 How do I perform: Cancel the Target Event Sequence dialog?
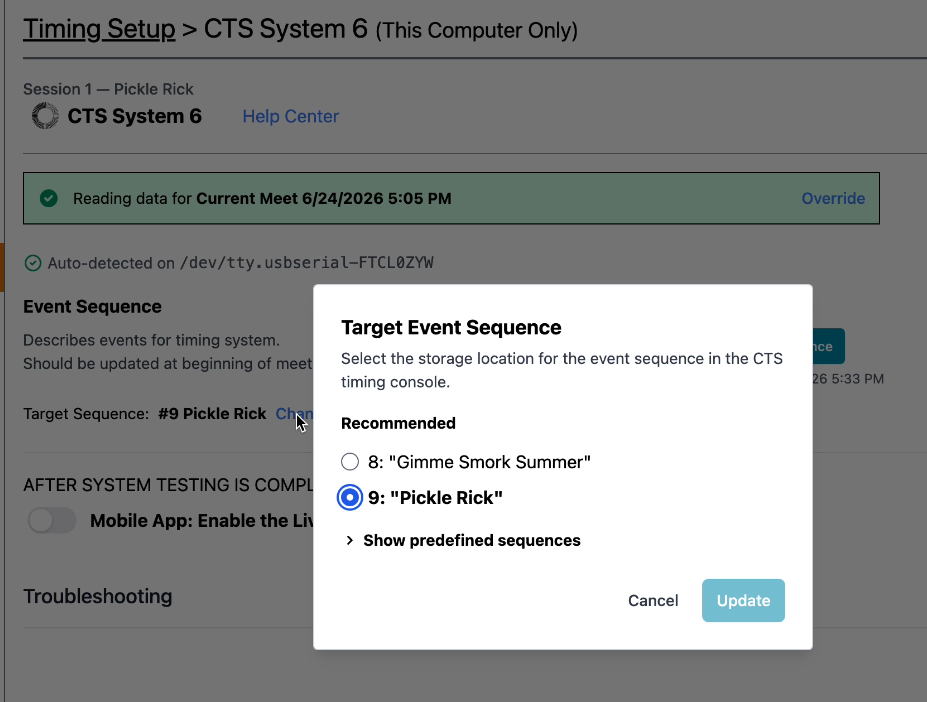653,600
